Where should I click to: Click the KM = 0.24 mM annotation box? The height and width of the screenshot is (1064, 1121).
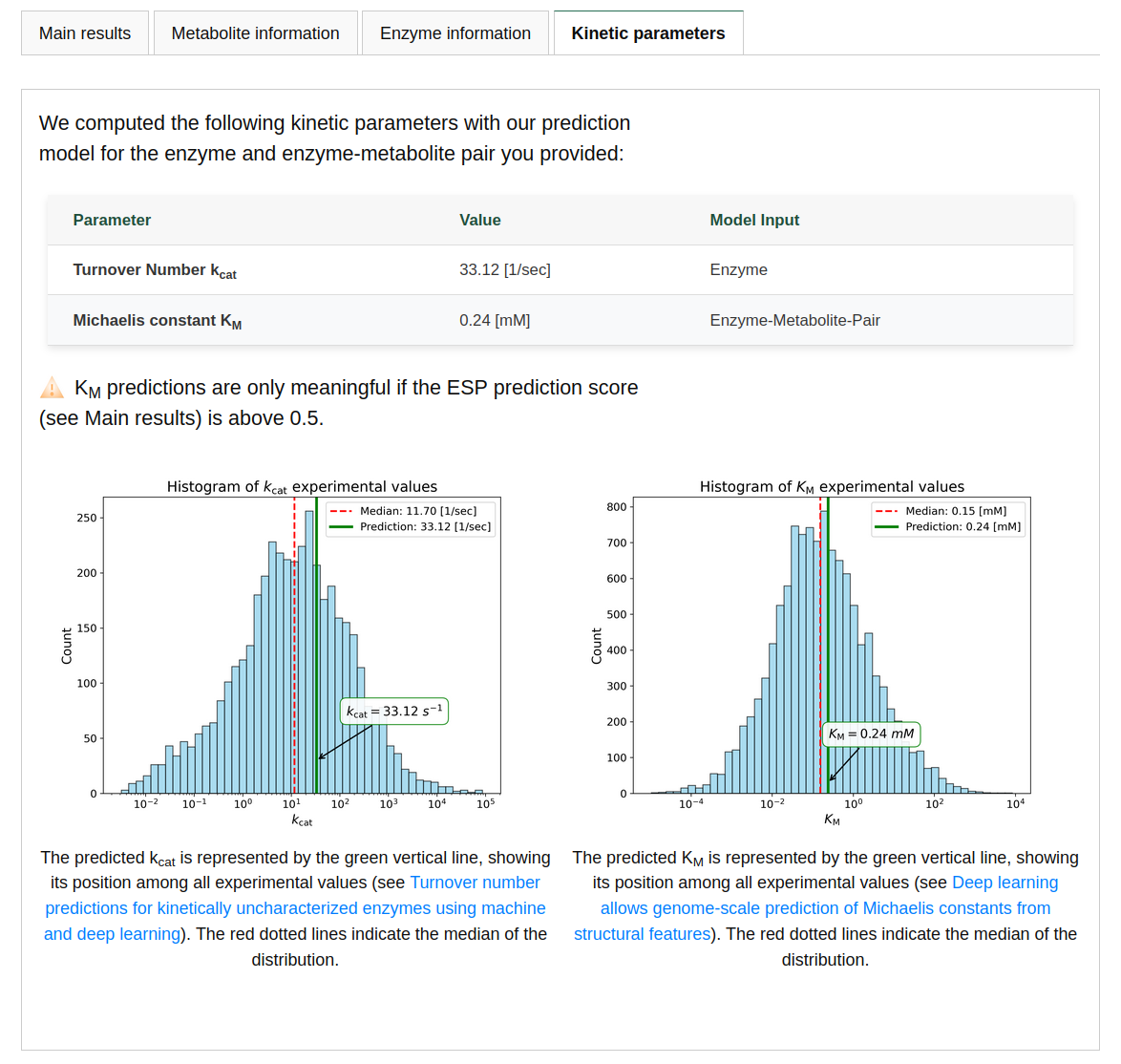tap(871, 734)
